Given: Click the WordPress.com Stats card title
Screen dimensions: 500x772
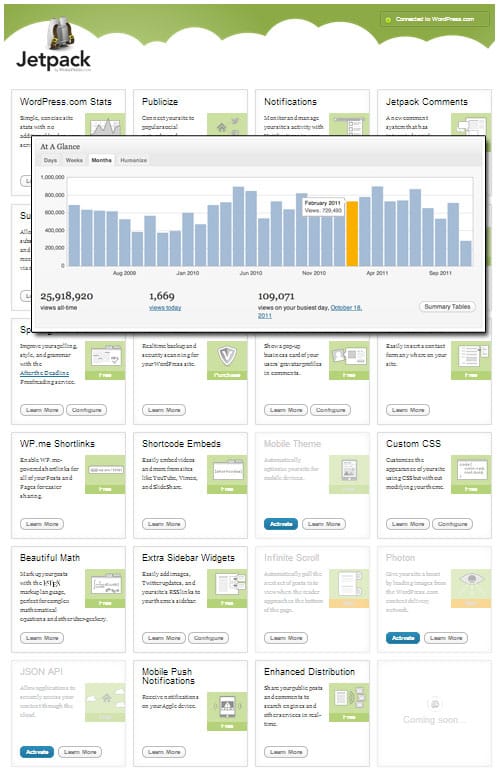Looking at the screenshot, I should (65, 102).
